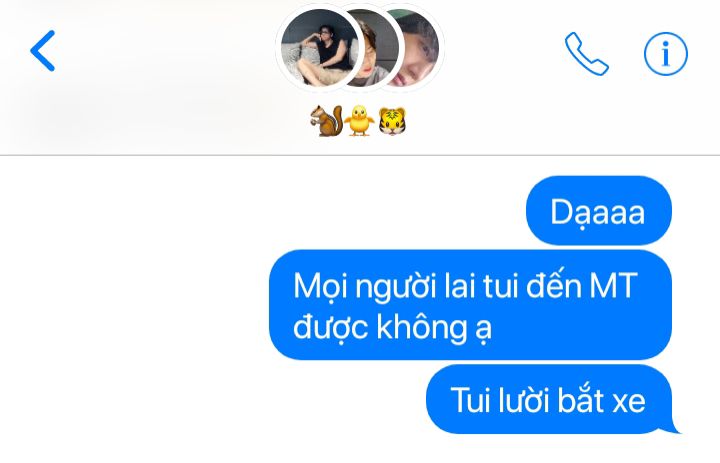Tap the chipmunk emoji in group name
This screenshot has height=463, width=720.
tap(326, 121)
